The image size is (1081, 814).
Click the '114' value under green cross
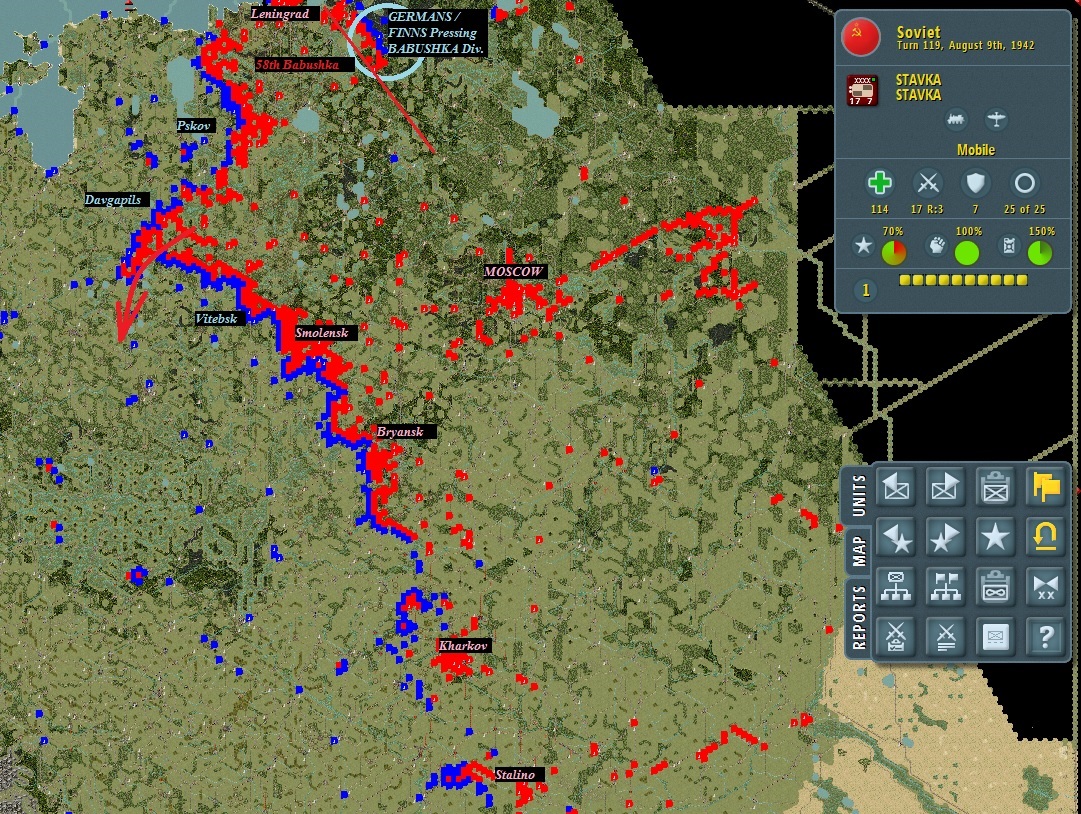point(880,209)
